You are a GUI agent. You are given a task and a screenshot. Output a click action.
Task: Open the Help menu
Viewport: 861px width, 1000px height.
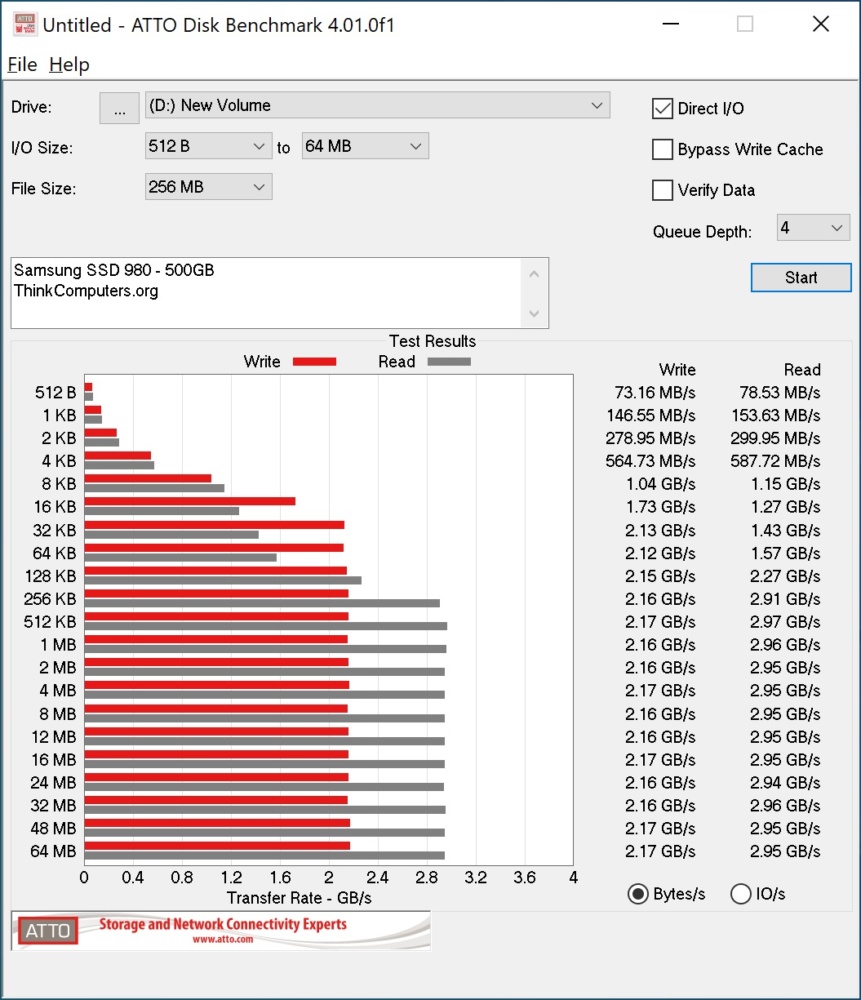(69, 64)
